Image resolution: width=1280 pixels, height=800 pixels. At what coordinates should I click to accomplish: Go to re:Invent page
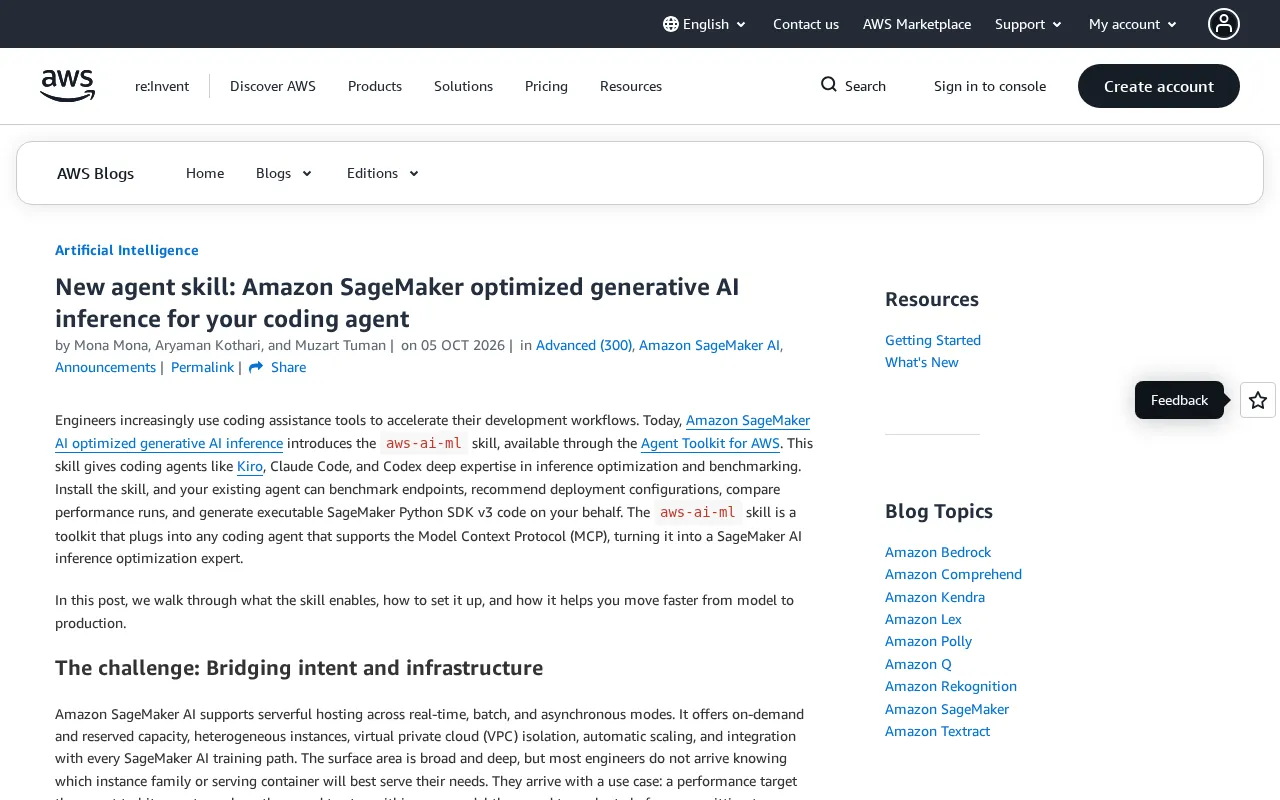(162, 86)
